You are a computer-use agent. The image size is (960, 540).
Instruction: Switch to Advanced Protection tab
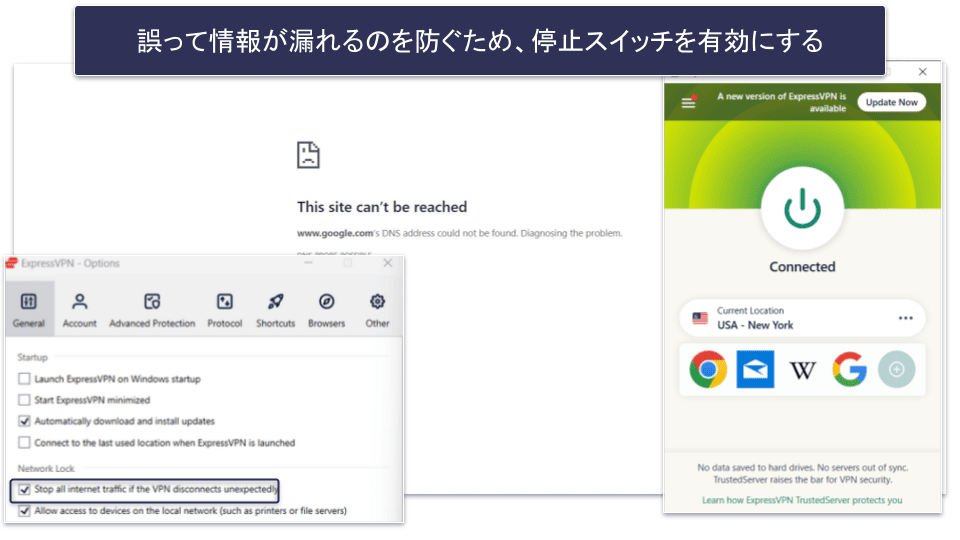(152, 309)
